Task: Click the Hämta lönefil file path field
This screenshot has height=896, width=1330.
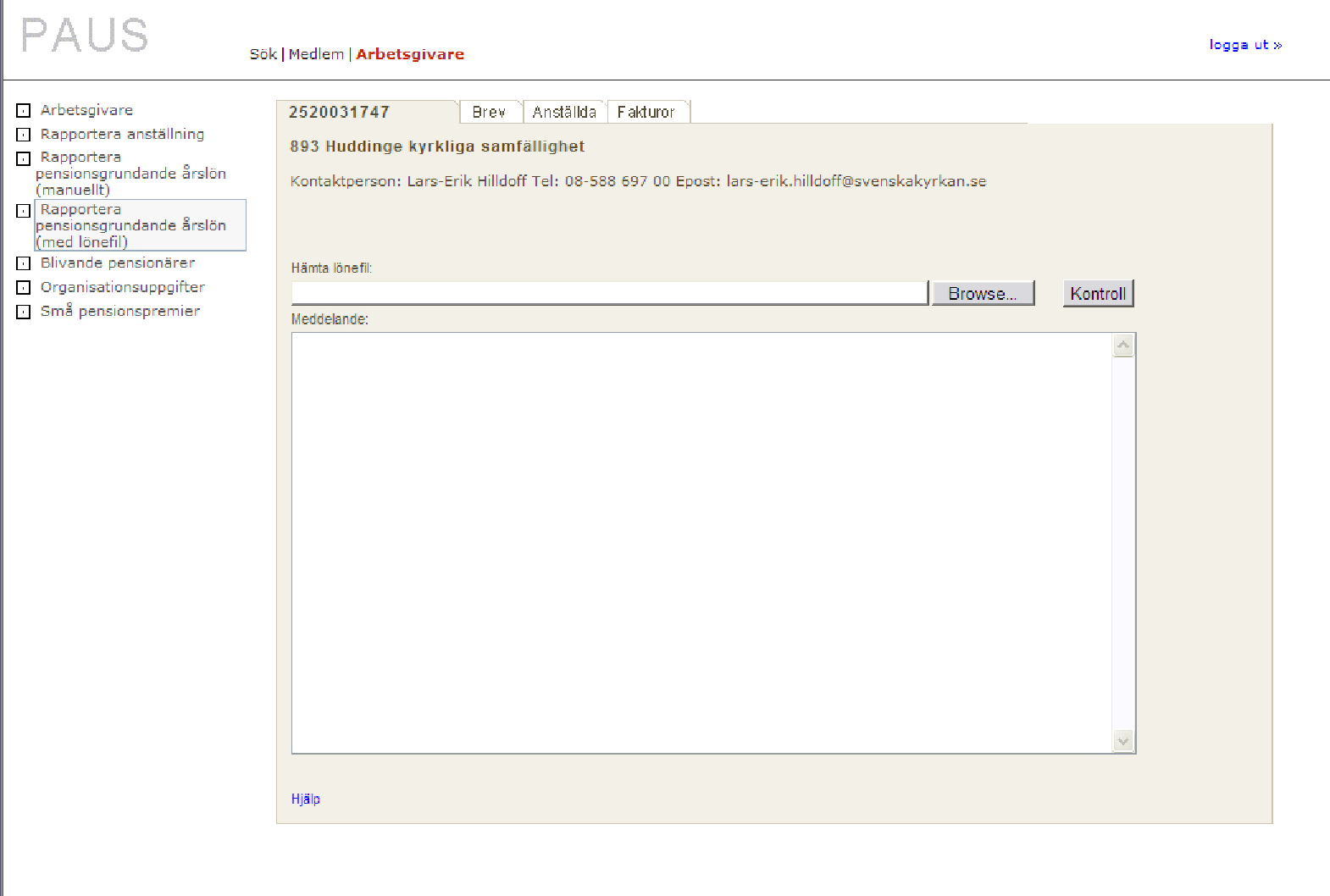Action: click(610, 293)
